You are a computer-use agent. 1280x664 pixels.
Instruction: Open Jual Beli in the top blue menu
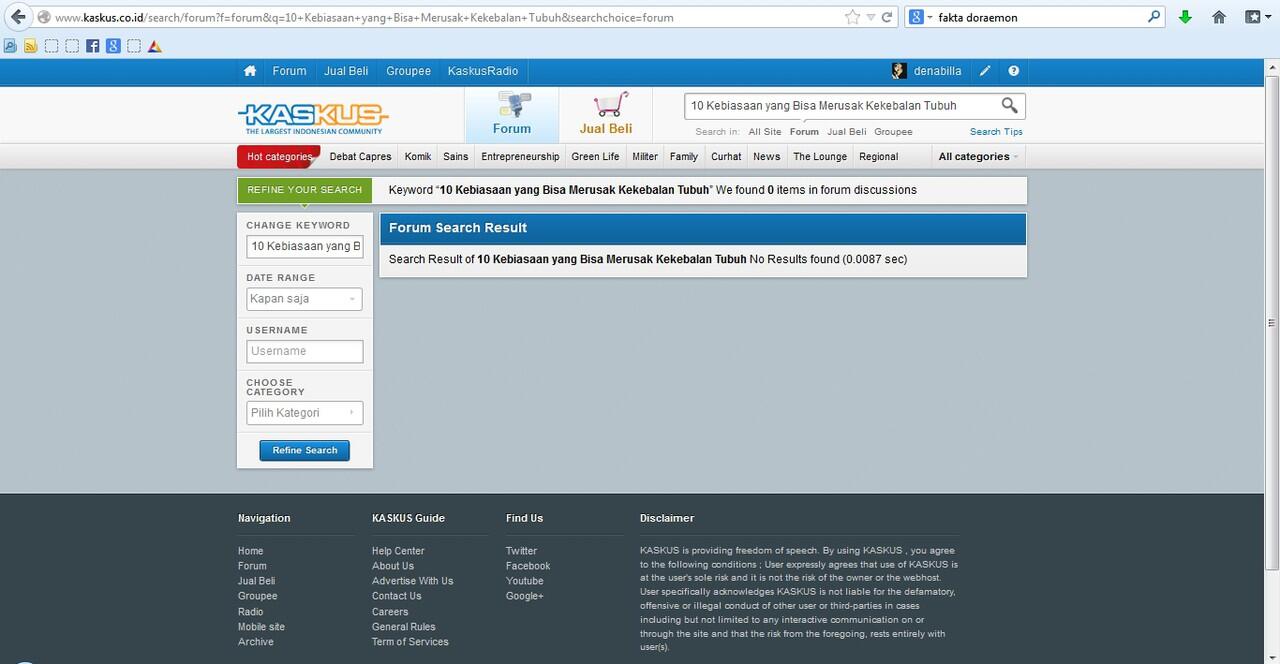pos(346,71)
